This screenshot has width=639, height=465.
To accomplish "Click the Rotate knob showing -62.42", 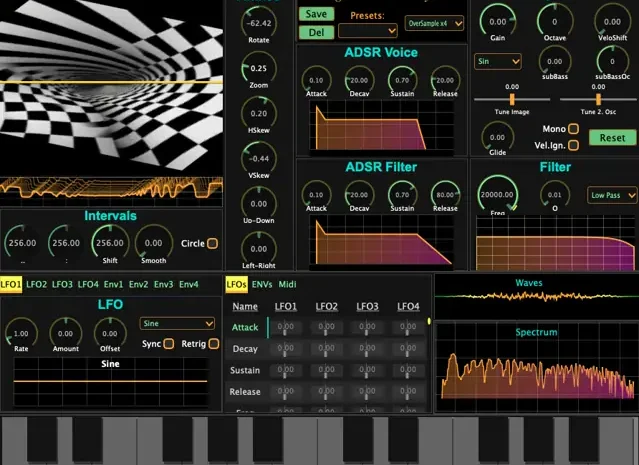I will coord(259,22).
